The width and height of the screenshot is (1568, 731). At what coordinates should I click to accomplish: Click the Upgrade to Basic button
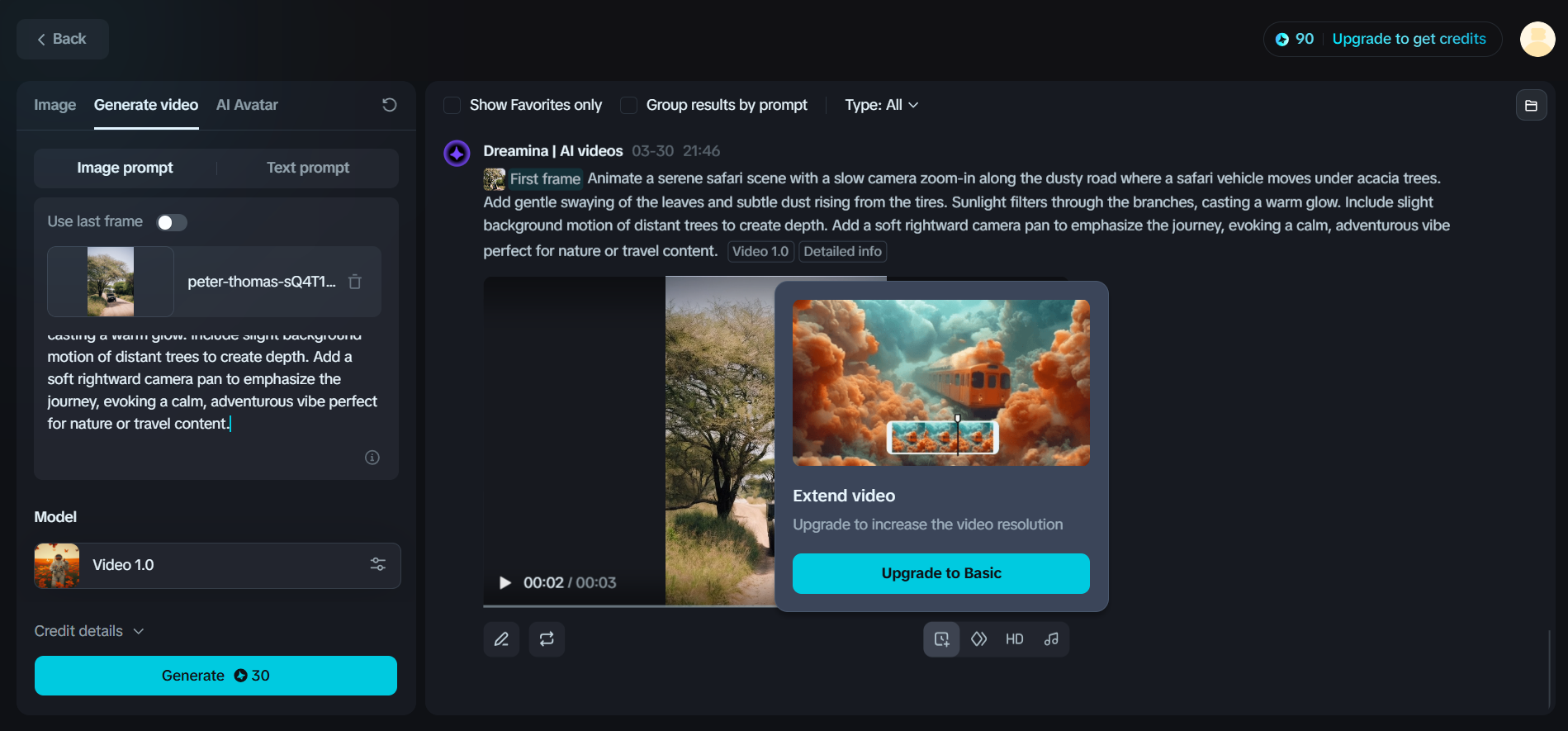point(941,573)
